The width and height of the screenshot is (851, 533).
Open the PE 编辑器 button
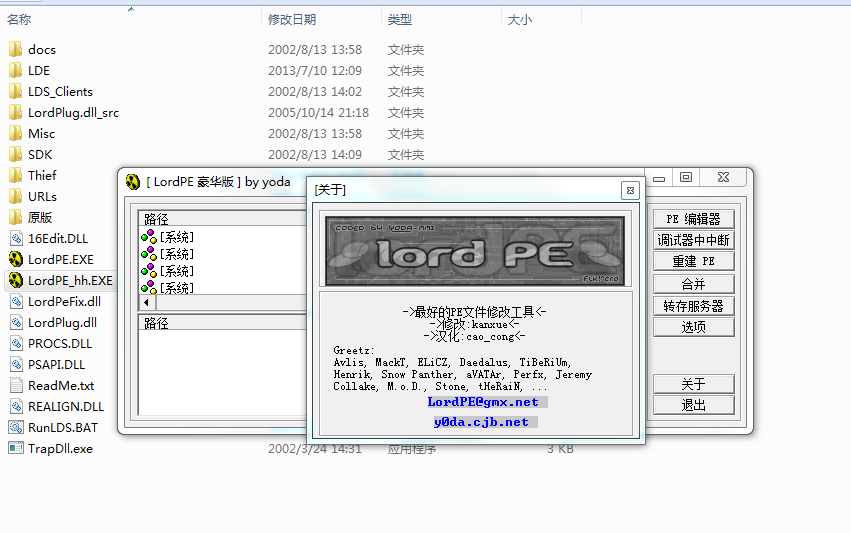click(694, 219)
